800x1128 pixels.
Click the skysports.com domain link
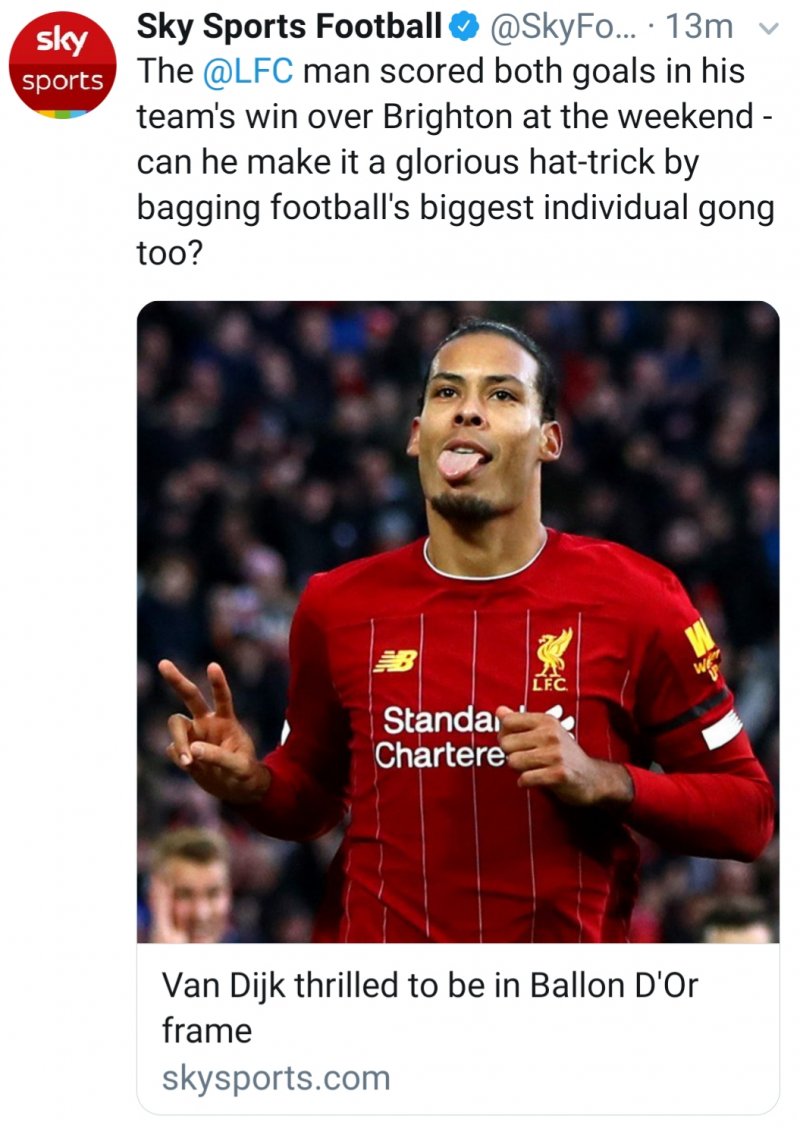click(276, 1078)
